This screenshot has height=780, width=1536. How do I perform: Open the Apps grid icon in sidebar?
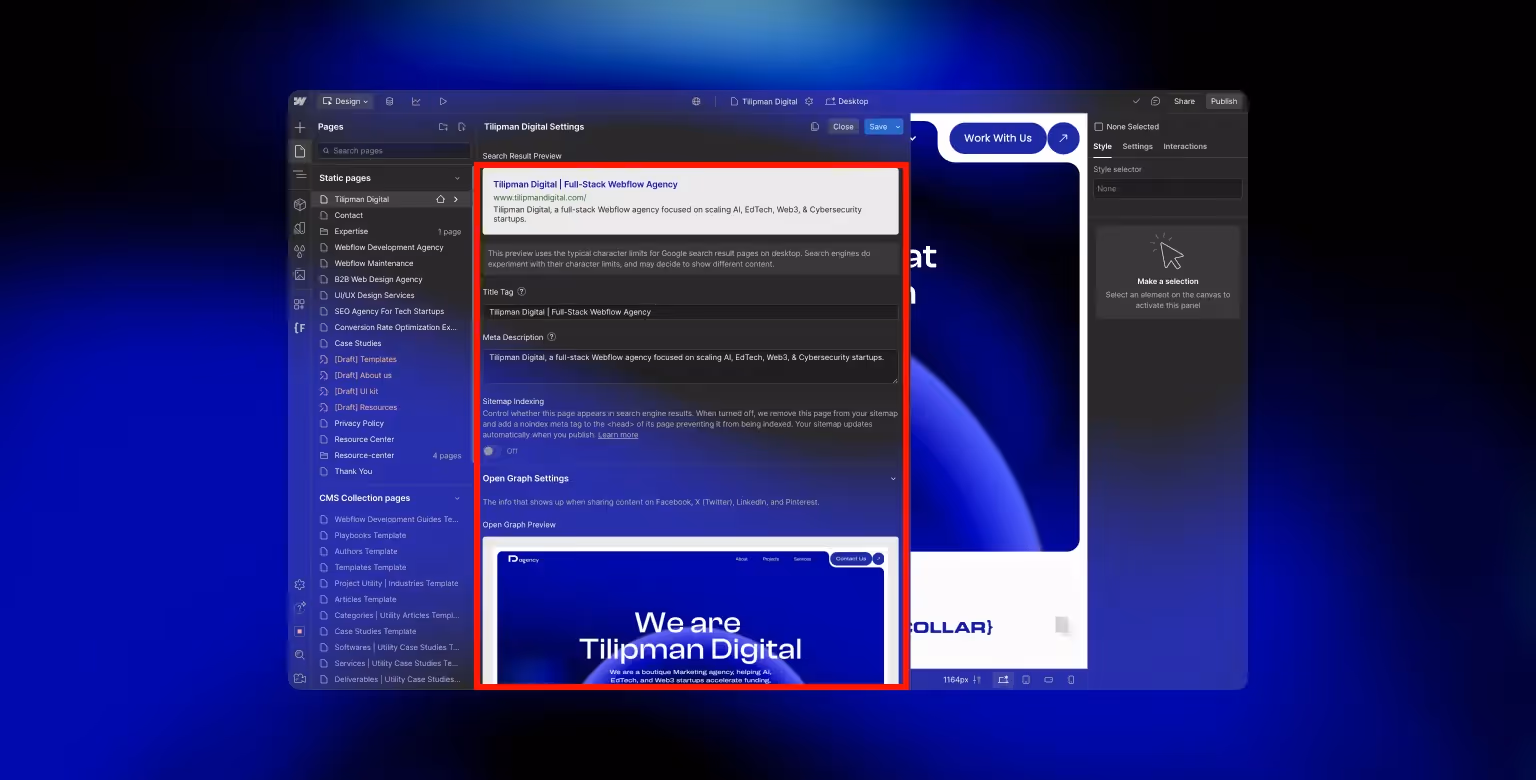[x=299, y=304]
